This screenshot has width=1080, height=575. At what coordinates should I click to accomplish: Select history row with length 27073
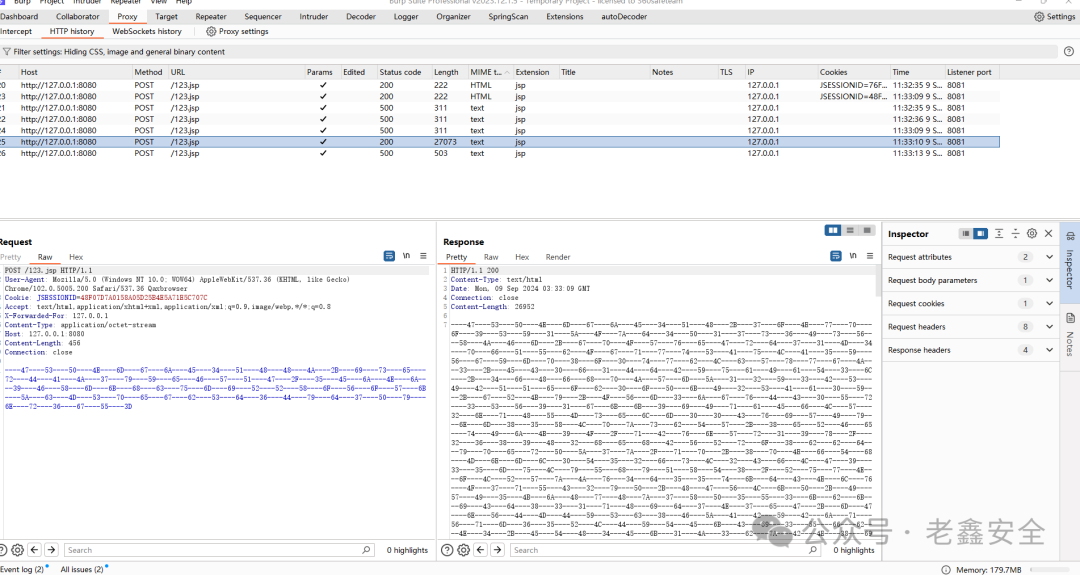pyautogui.click(x=499, y=142)
